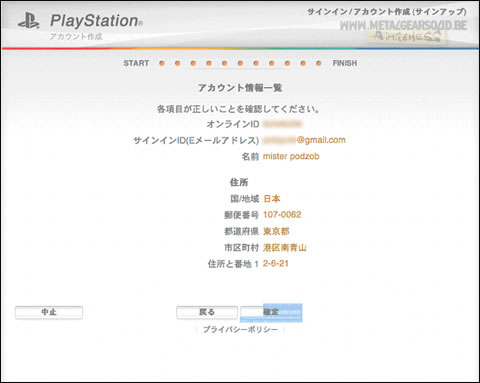Click the @gmail.com email address text
The width and height of the screenshot is (480, 383).
pos(321,140)
